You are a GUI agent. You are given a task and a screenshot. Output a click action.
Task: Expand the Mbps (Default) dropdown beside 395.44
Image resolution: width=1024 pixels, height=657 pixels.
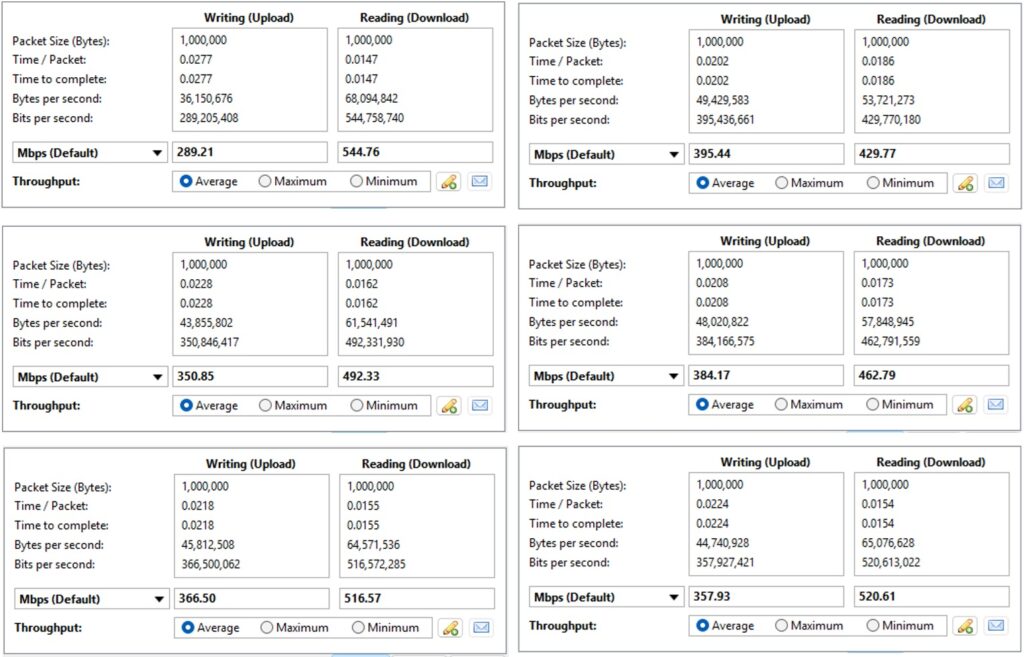click(x=605, y=155)
